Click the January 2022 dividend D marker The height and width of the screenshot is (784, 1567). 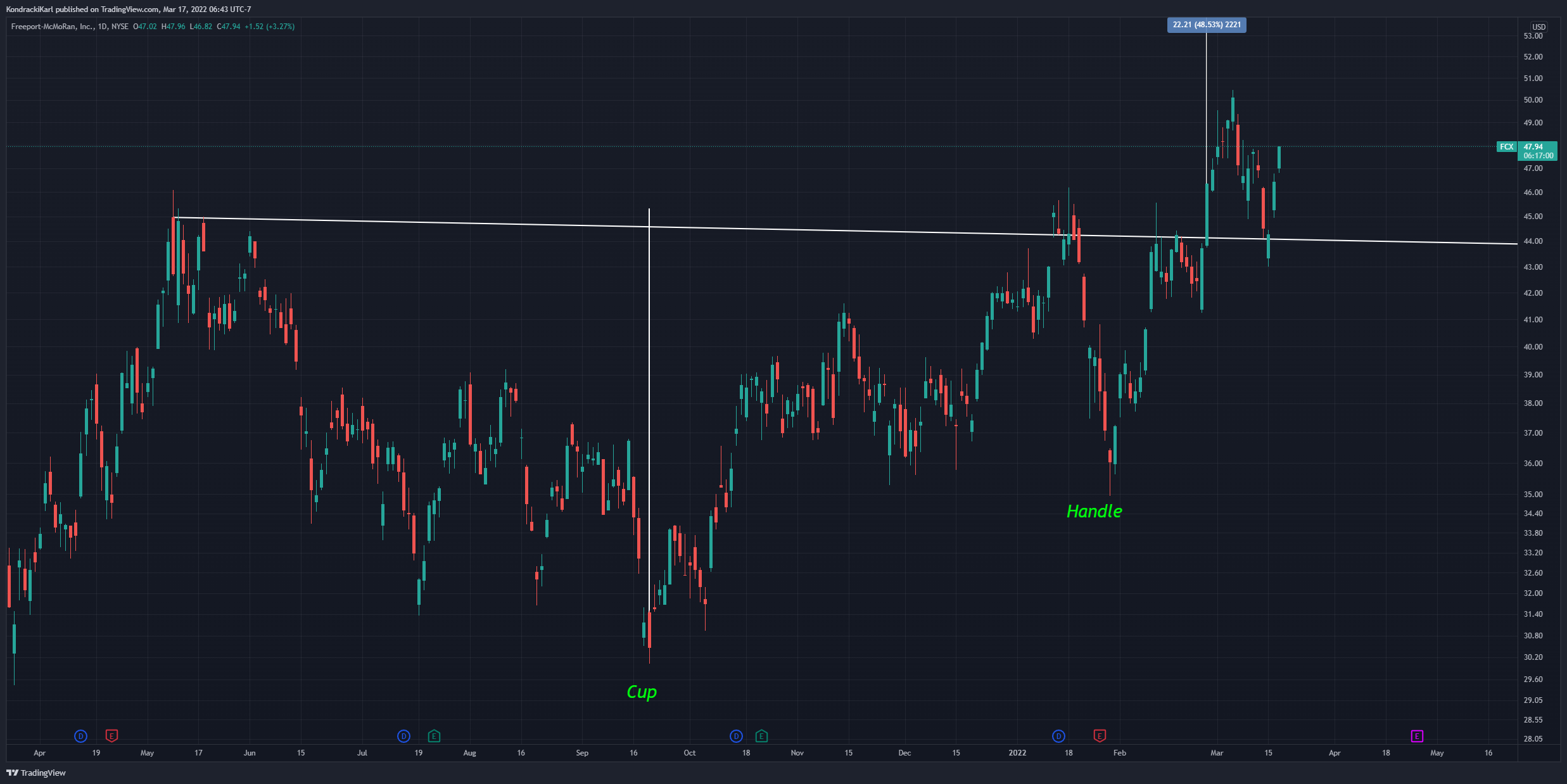[1058, 736]
